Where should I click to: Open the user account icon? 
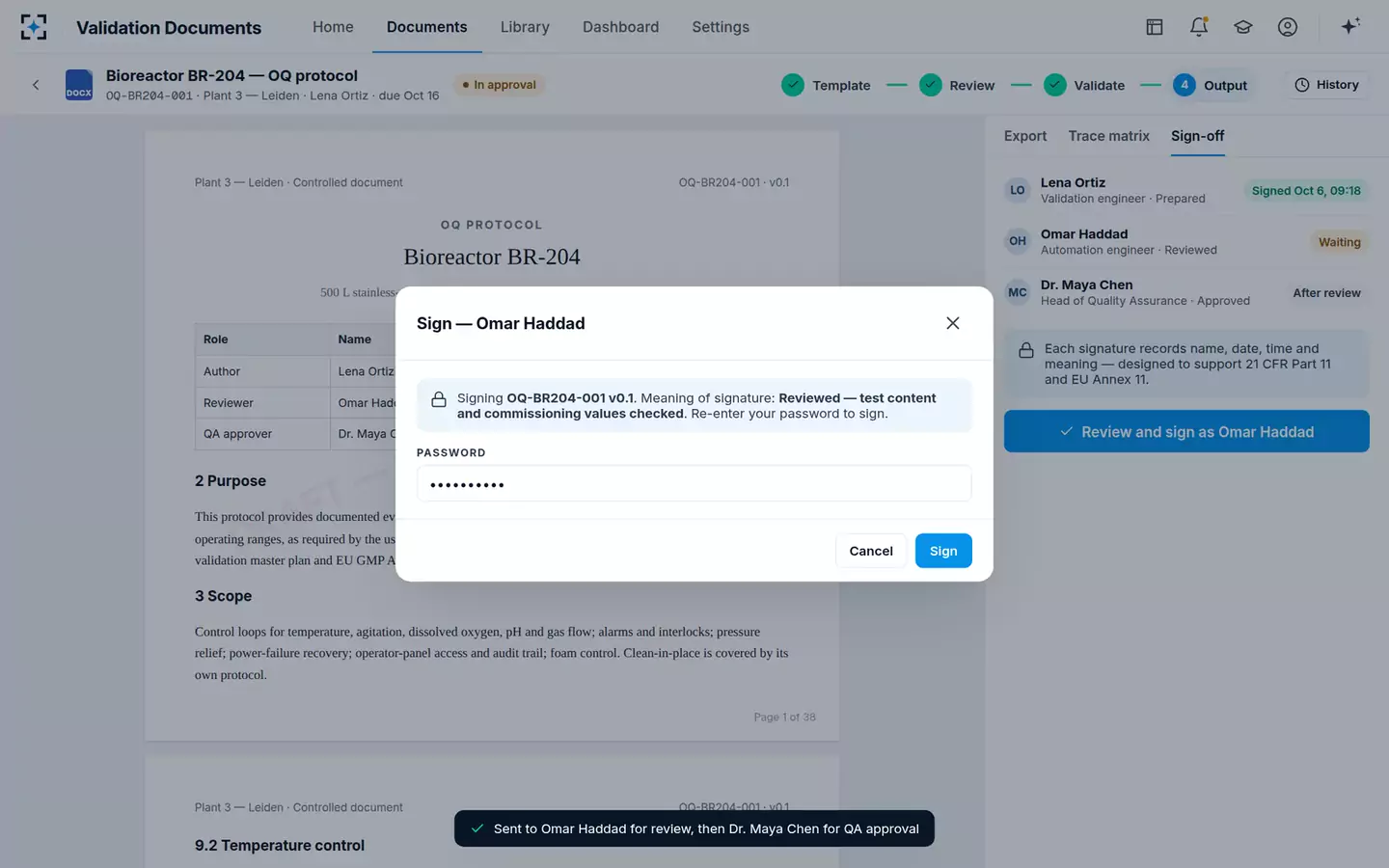pyautogui.click(x=1288, y=27)
